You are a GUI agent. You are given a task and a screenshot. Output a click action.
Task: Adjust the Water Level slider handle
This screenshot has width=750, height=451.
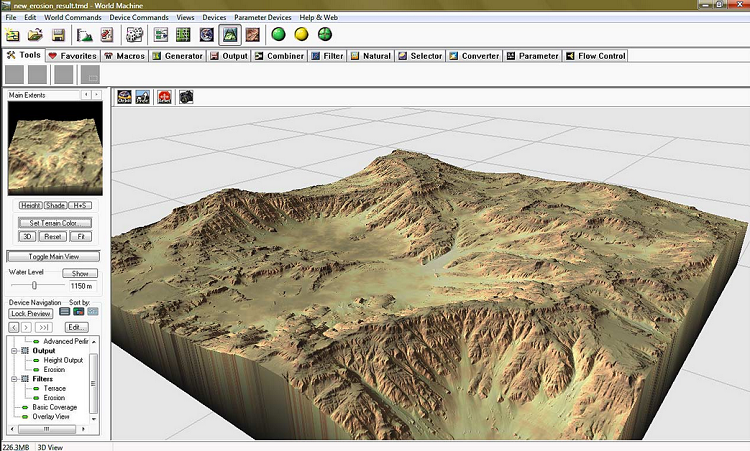click(x=34, y=286)
